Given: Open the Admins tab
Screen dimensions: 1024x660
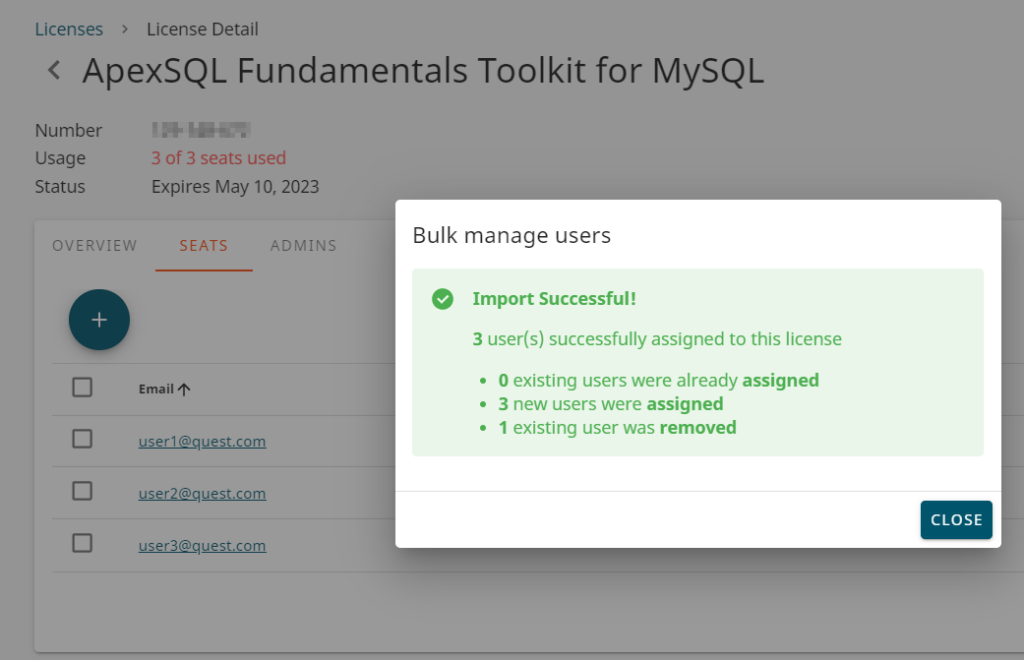Looking at the screenshot, I should pos(303,245).
